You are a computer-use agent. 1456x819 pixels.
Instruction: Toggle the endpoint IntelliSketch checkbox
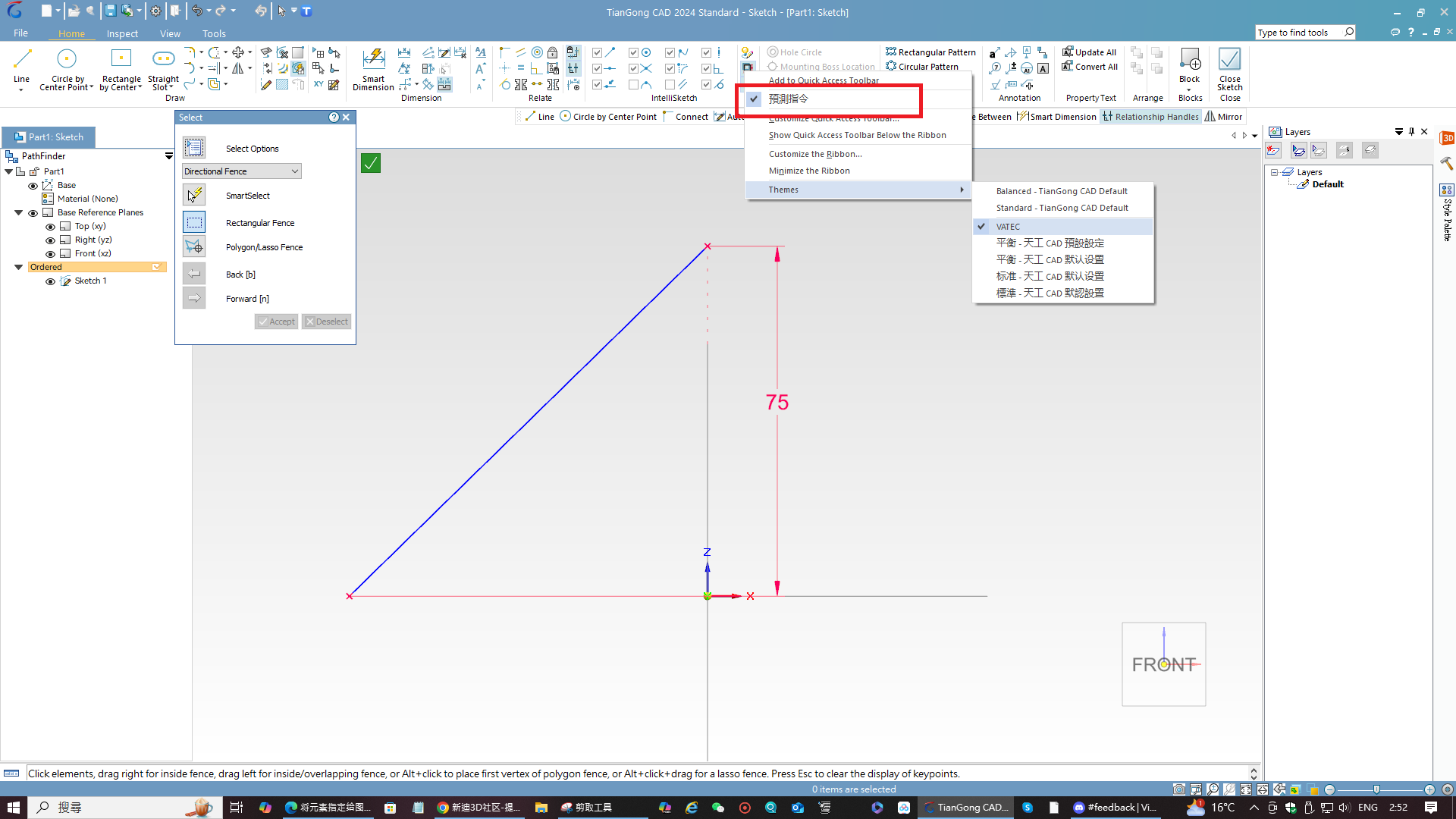[x=597, y=52]
